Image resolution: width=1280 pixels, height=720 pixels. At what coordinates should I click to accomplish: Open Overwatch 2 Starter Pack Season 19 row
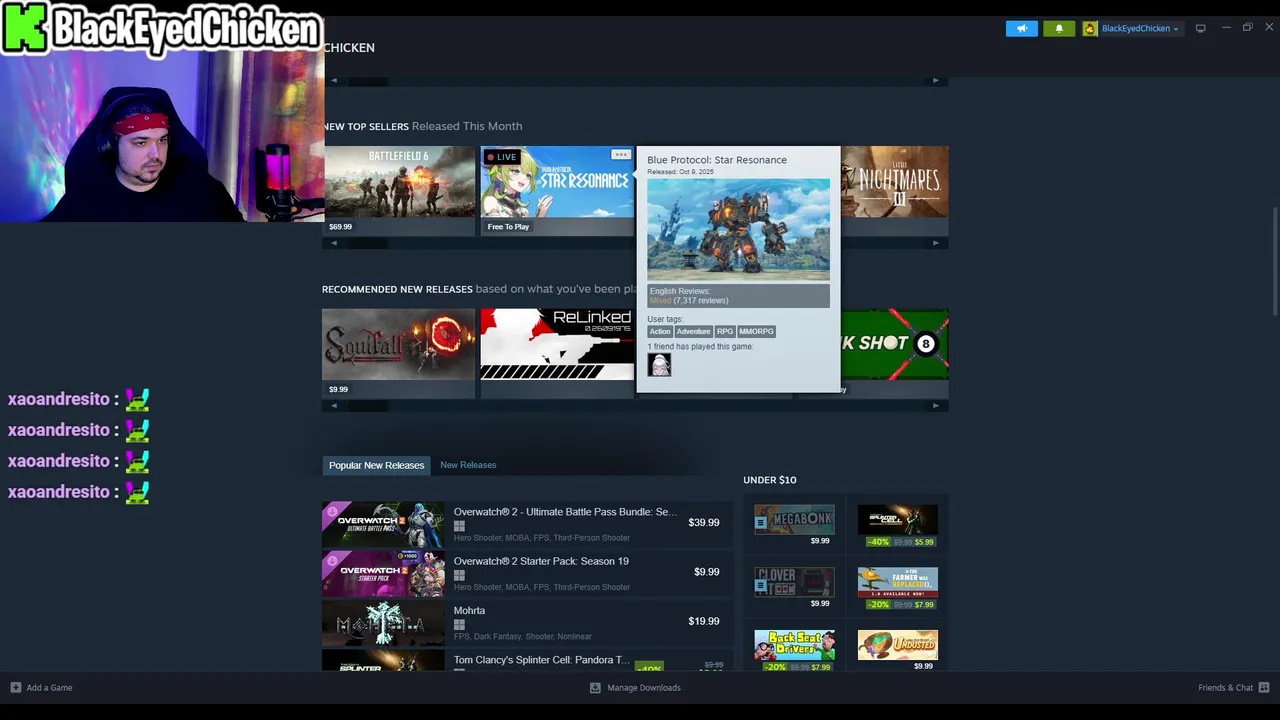tap(527, 573)
